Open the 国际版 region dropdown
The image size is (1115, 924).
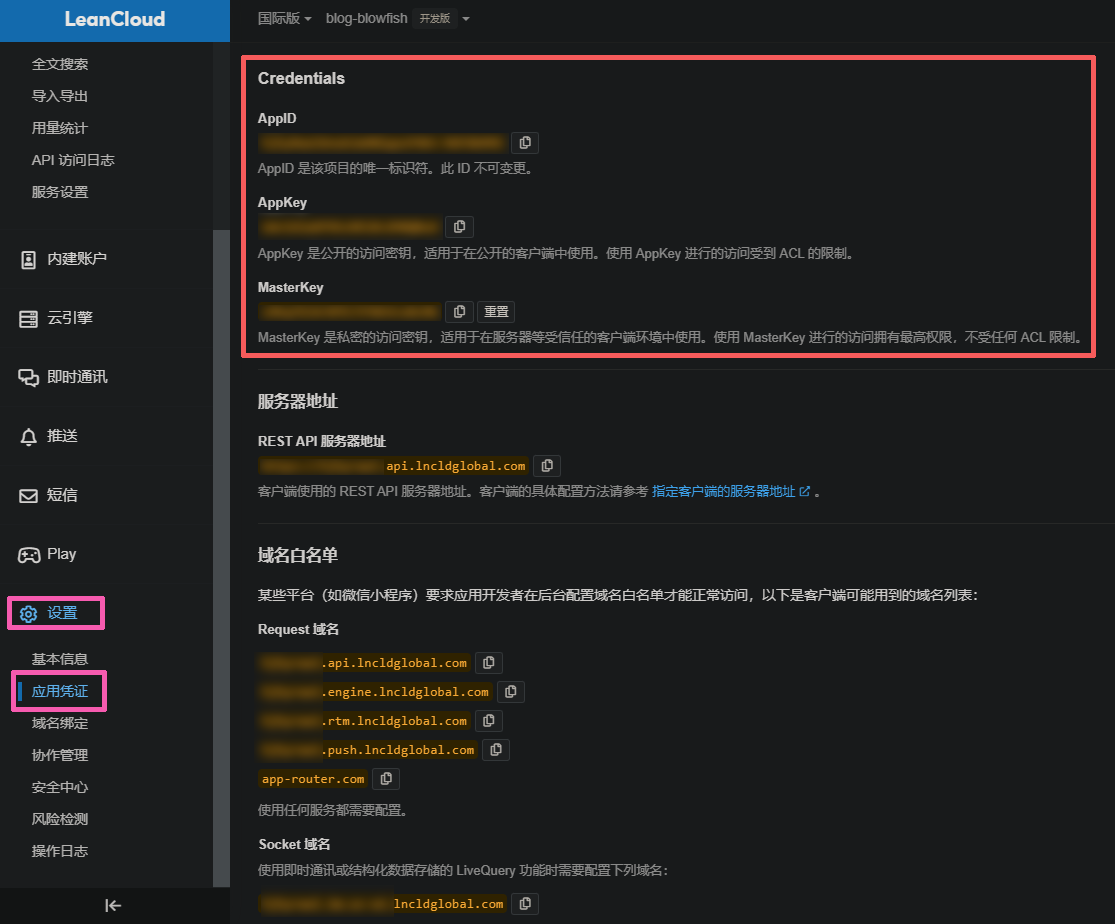coord(284,17)
